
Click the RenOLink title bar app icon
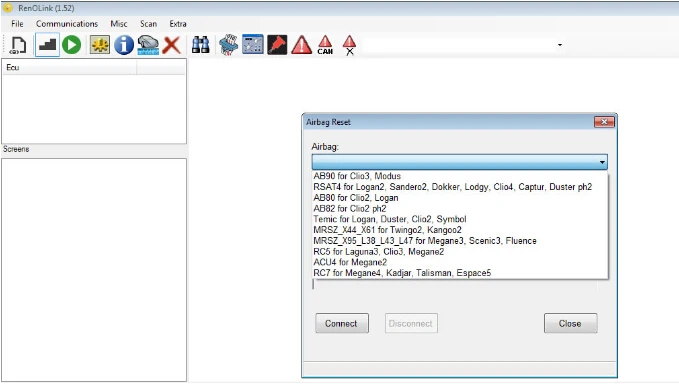pyautogui.click(x=8, y=8)
